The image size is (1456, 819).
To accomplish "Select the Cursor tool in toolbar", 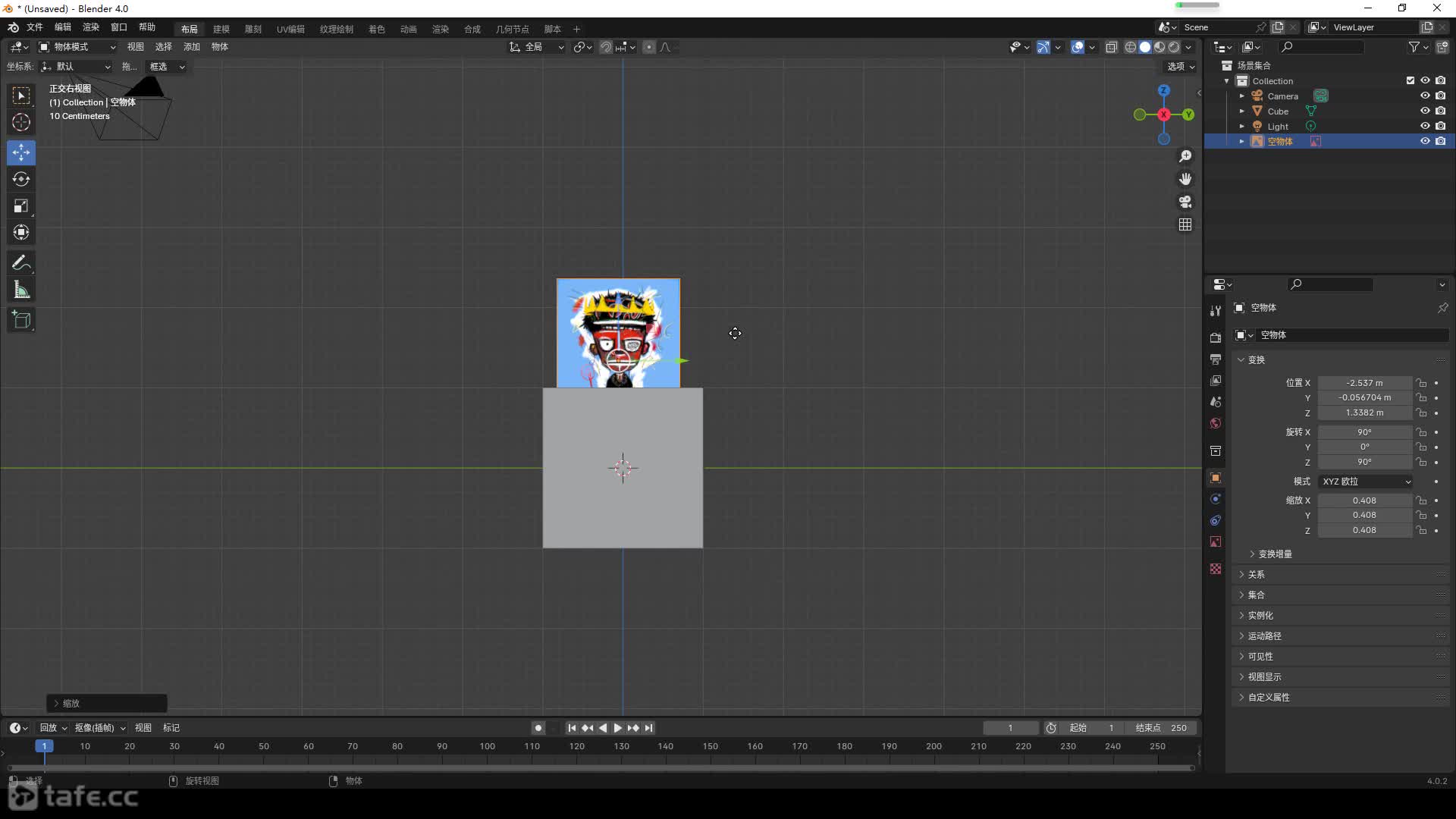I will tap(21, 122).
